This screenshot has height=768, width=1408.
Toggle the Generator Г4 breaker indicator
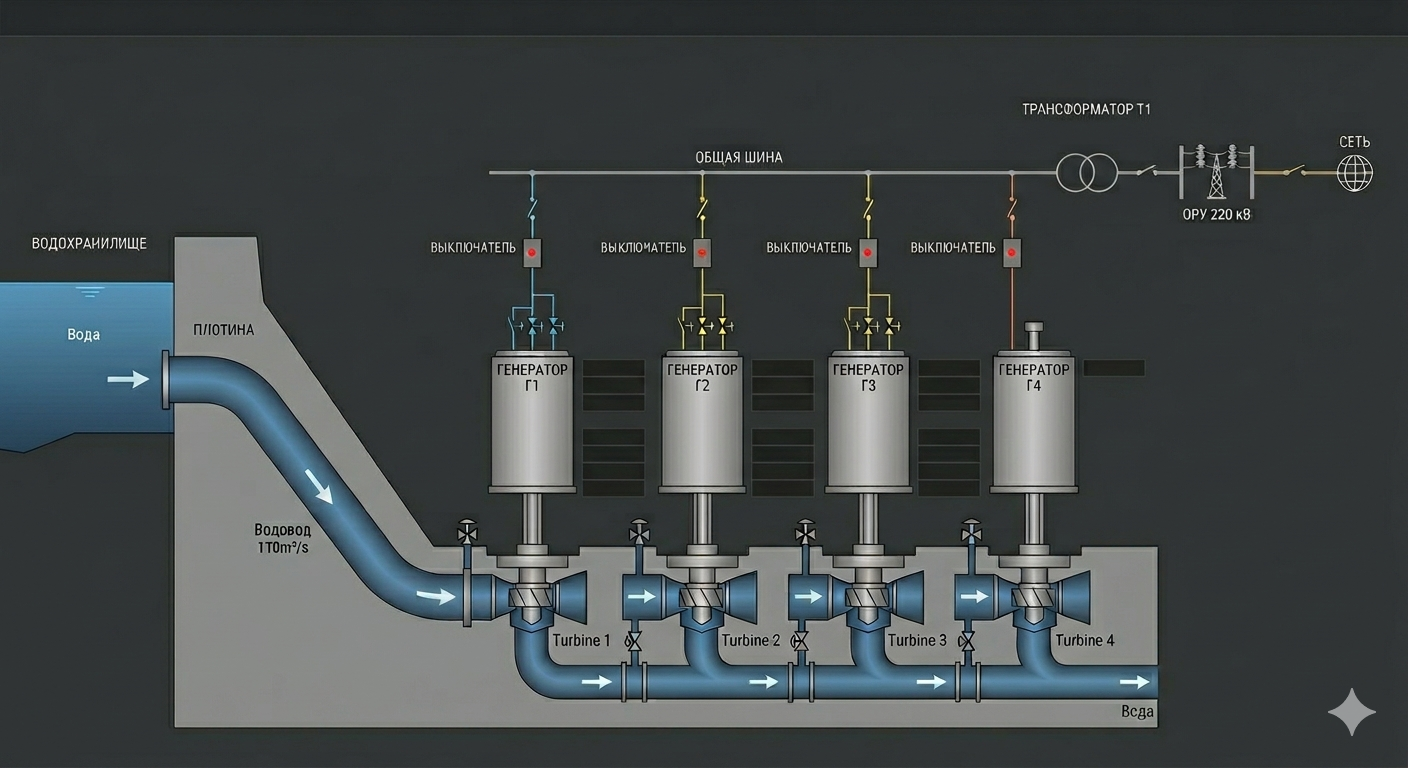pyautogui.click(x=1012, y=252)
